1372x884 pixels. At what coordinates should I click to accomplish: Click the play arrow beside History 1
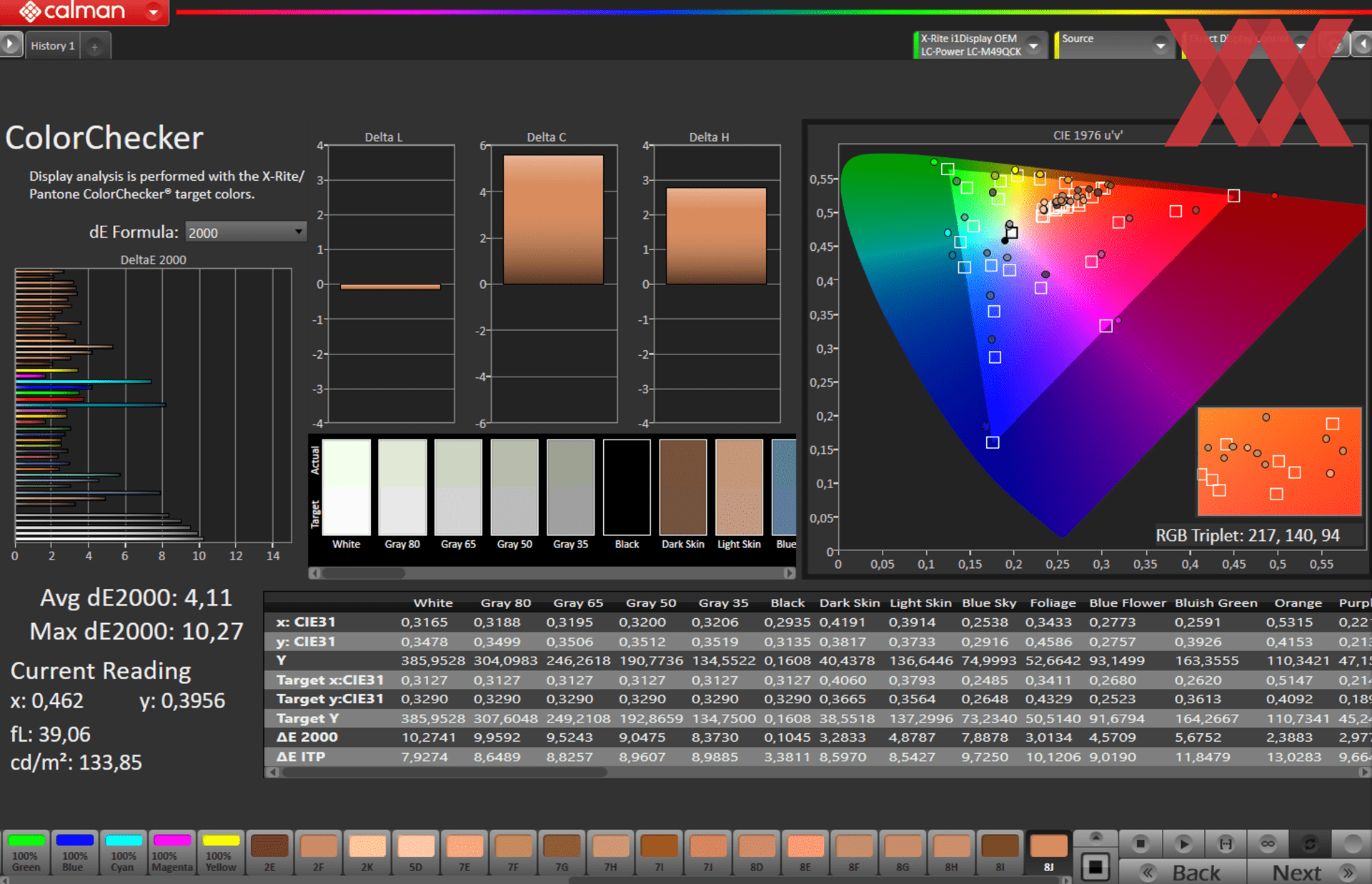click(10, 44)
